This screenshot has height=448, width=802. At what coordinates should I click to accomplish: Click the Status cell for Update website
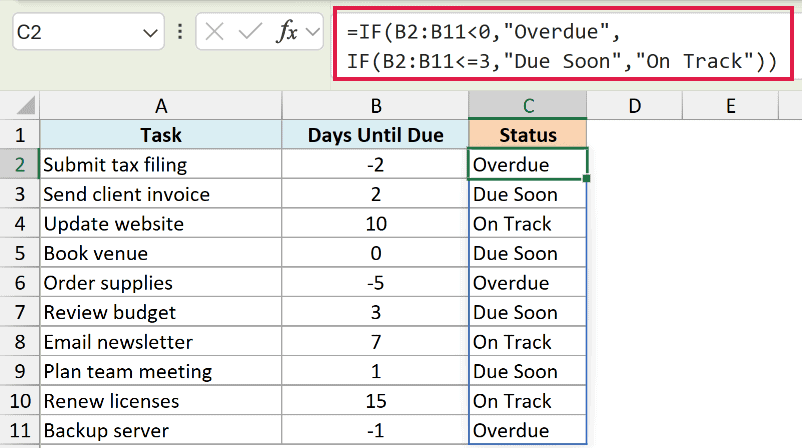coord(528,223)
